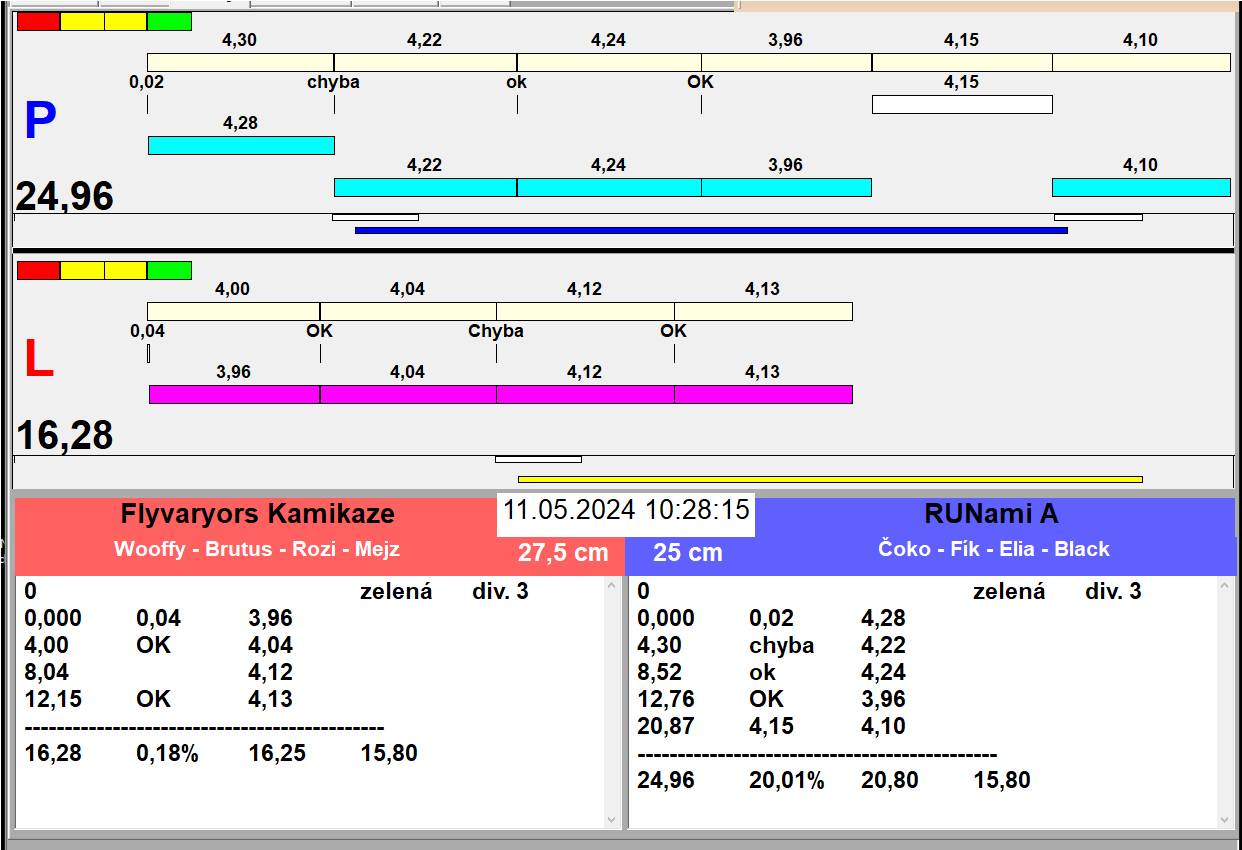Click the red start light in lane P
Image resolution: width=1242 pixels, height=850 pixels.
[39, 21]
